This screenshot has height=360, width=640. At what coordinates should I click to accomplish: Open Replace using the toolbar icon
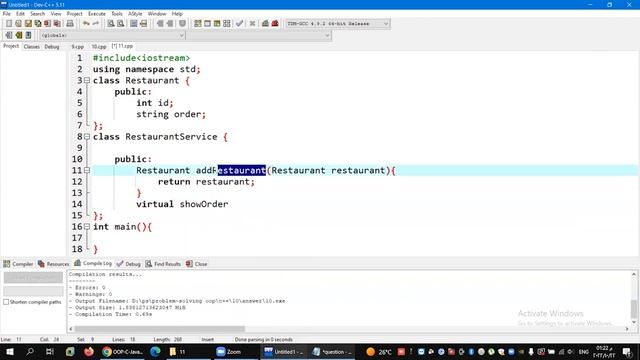[120, 24]
